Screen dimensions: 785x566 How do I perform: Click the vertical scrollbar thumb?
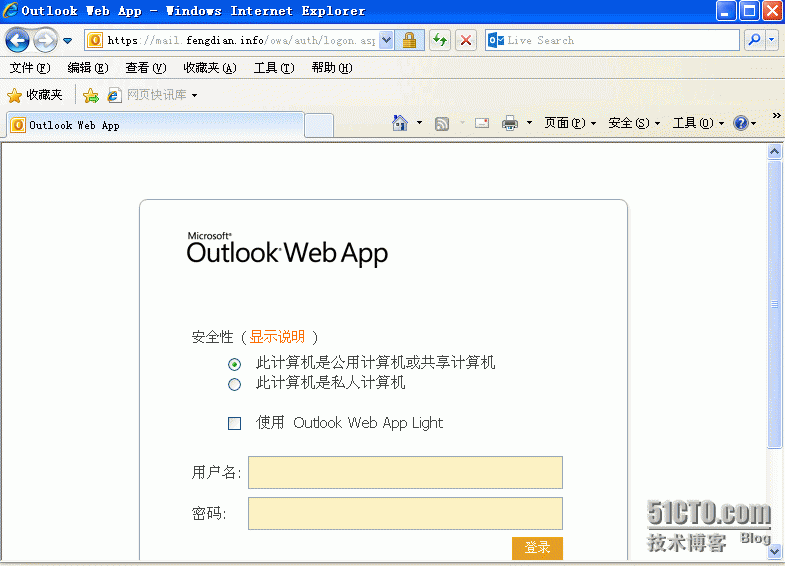(x=774, y=304)
